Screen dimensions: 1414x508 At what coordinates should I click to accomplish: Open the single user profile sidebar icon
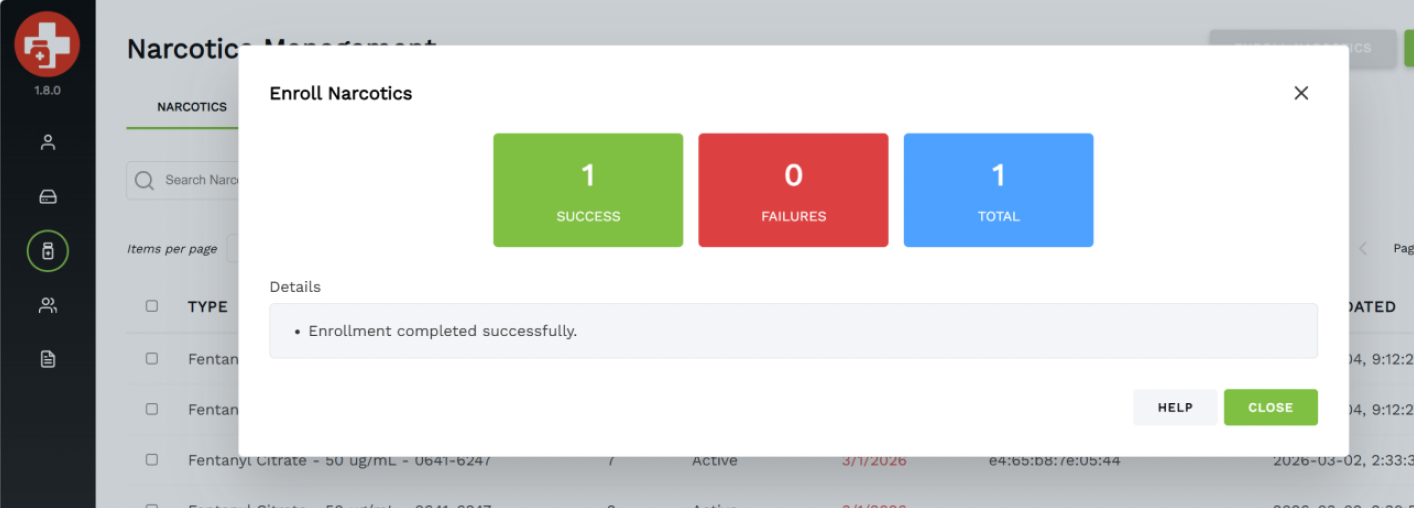(47, 142)
